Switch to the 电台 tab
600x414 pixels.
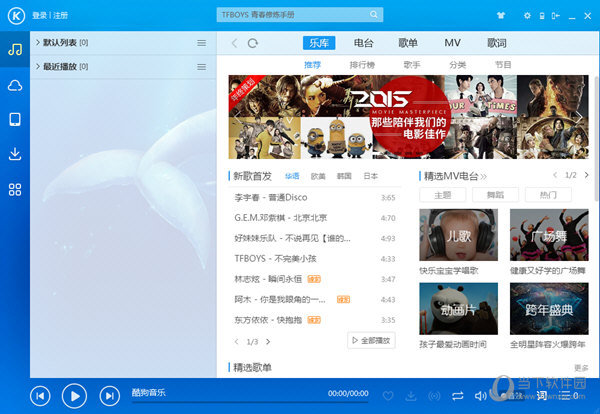pos(364,43)
